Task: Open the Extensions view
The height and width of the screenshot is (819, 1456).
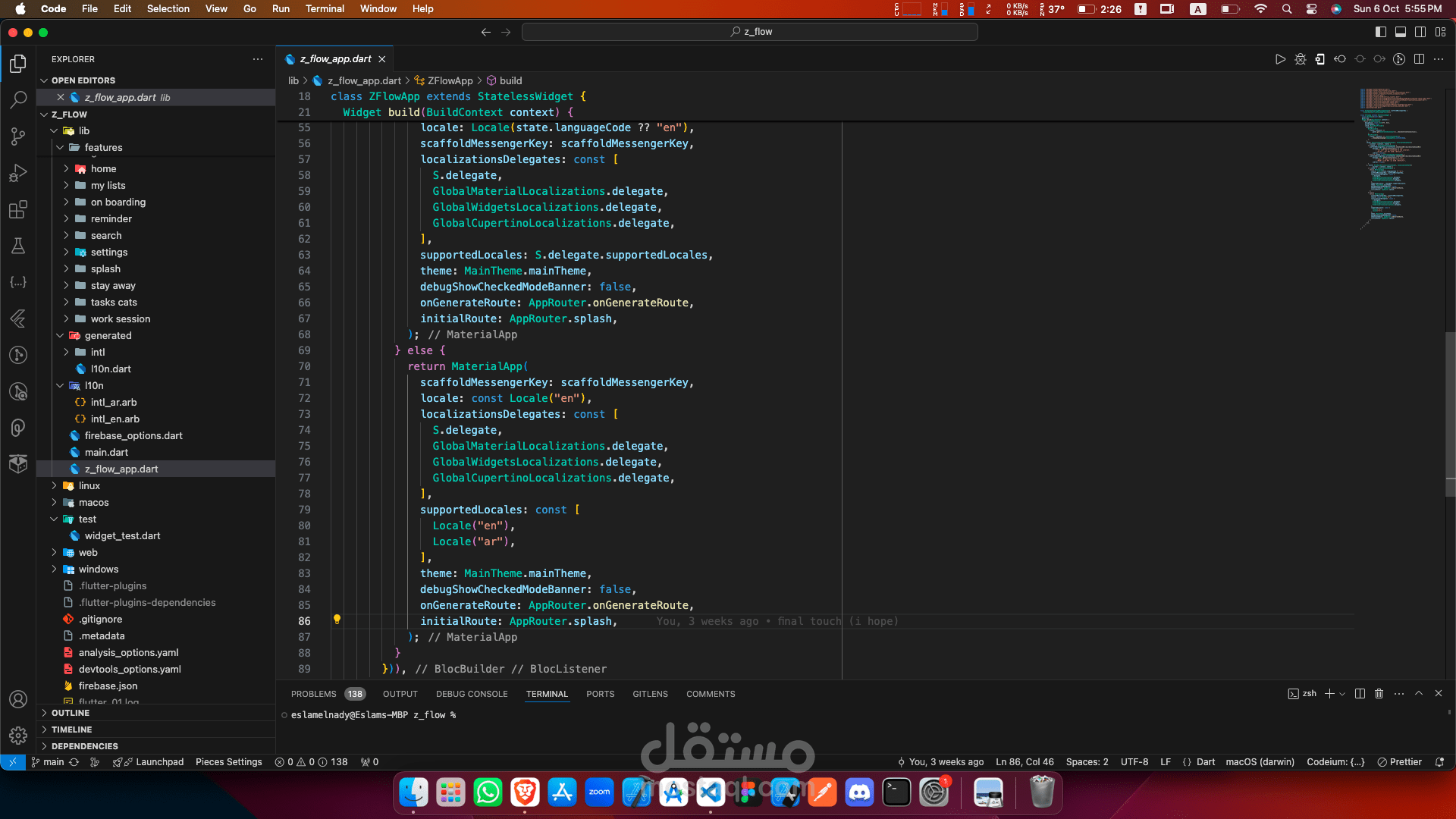Action: click(x=18, y=209)
